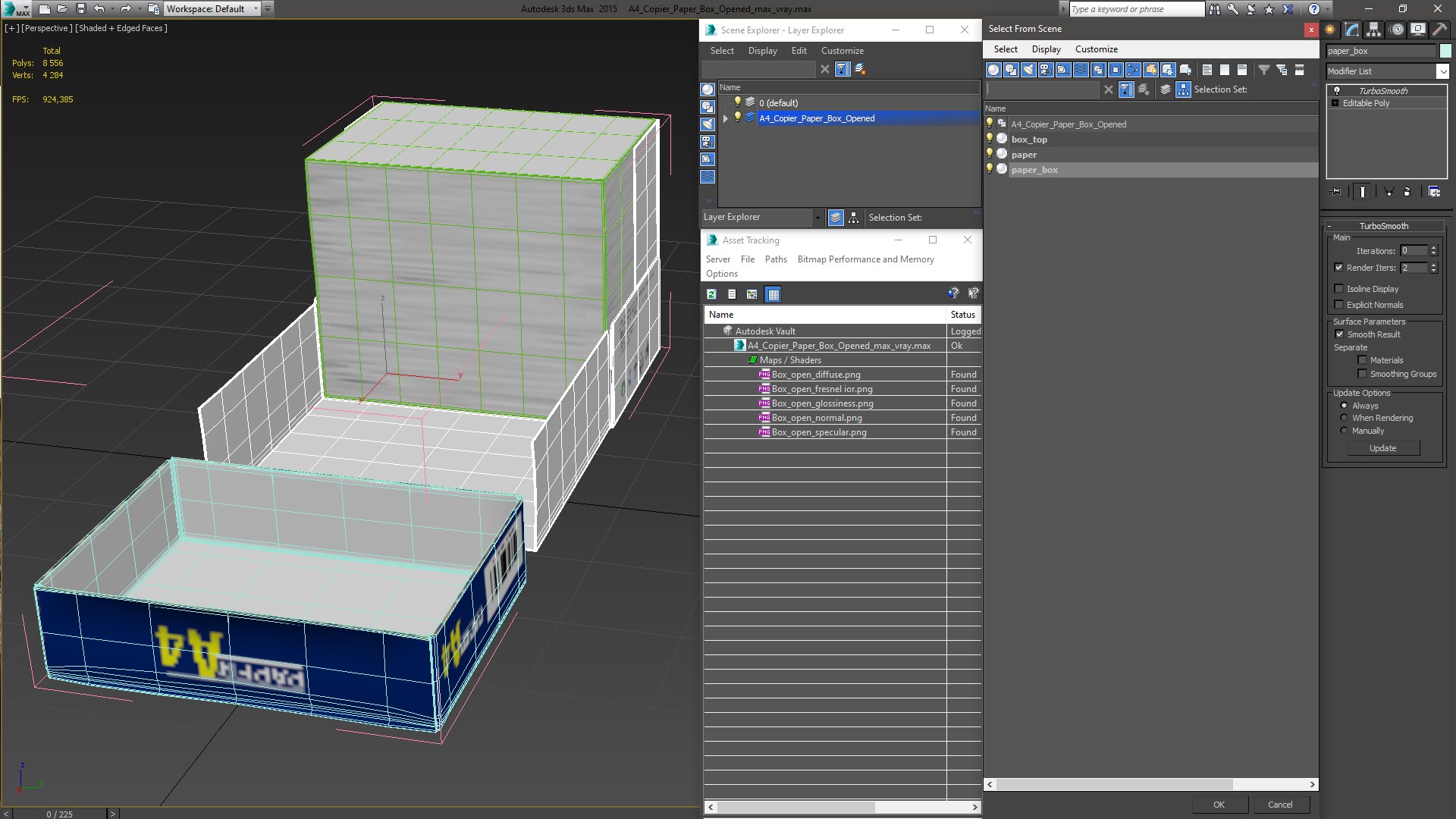Select the When Rendering radio button

tap(1344, 418)
